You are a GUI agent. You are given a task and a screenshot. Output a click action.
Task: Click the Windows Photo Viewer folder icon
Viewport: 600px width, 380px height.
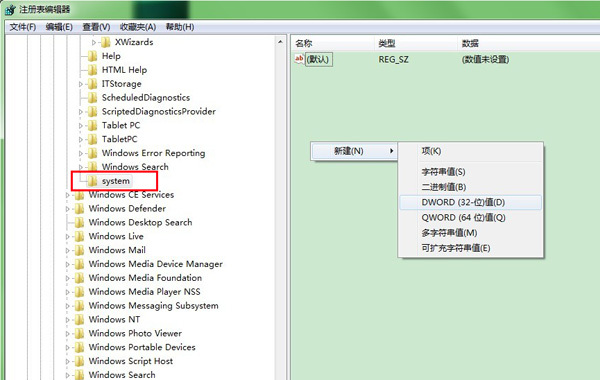tap(79, 333)
